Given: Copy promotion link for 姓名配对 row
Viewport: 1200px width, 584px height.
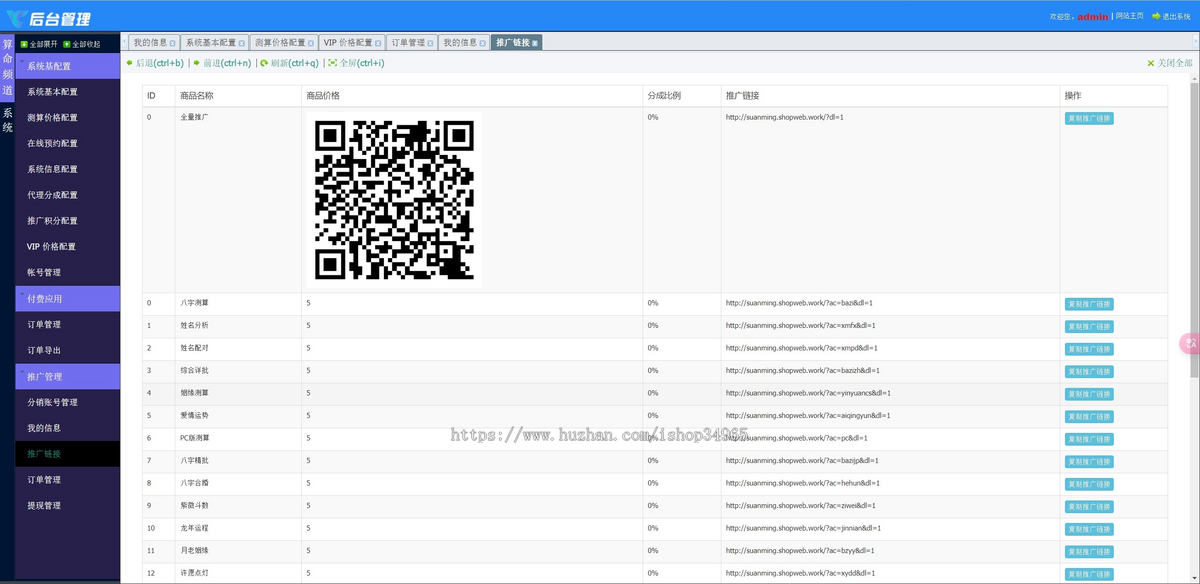Looking at the screenshot, I should tap(1089, 349).
